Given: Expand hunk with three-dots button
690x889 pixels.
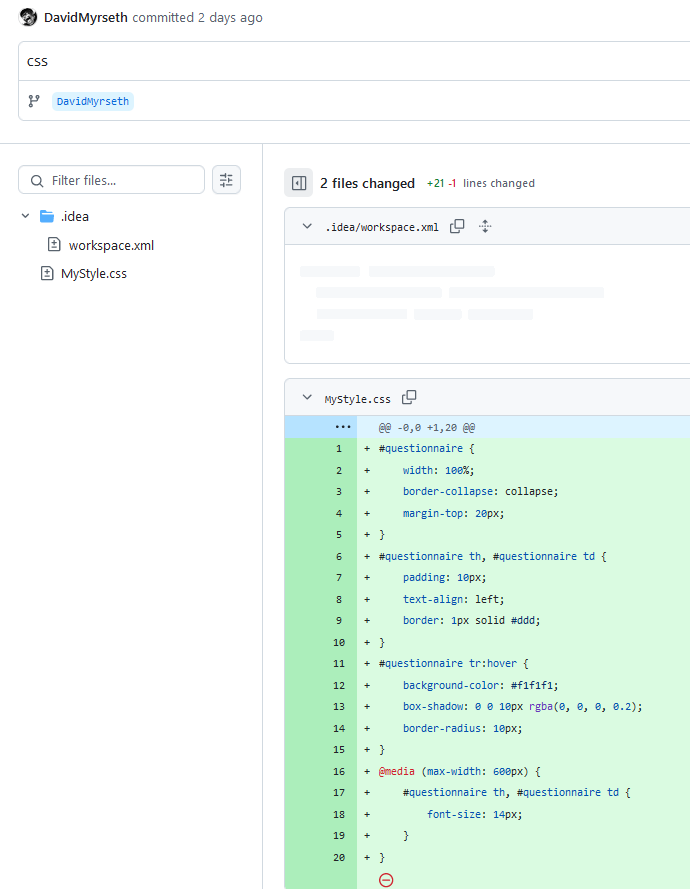Looking at the screenshot, I should 343,427.
